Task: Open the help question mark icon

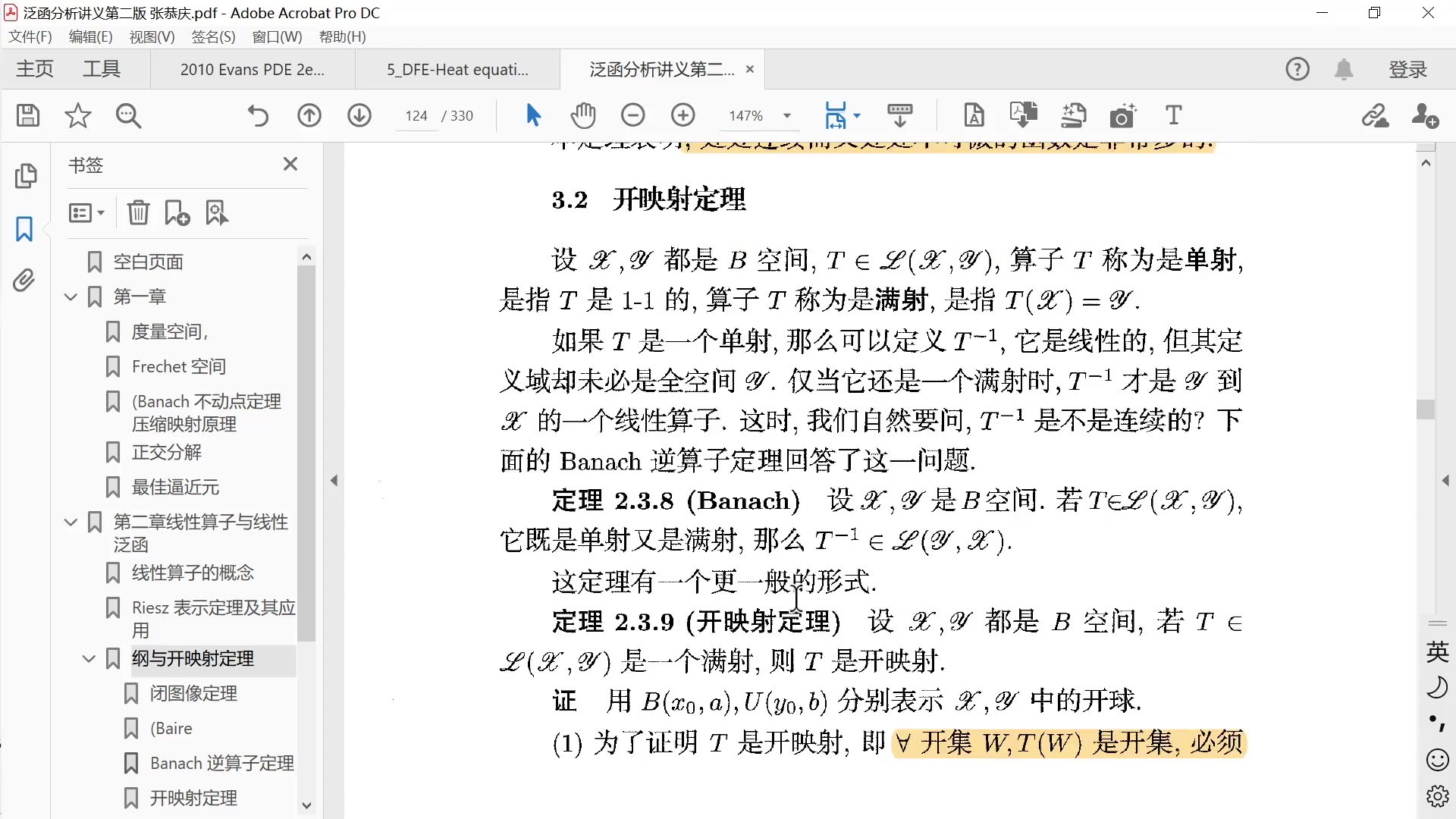Action: 1298,69
